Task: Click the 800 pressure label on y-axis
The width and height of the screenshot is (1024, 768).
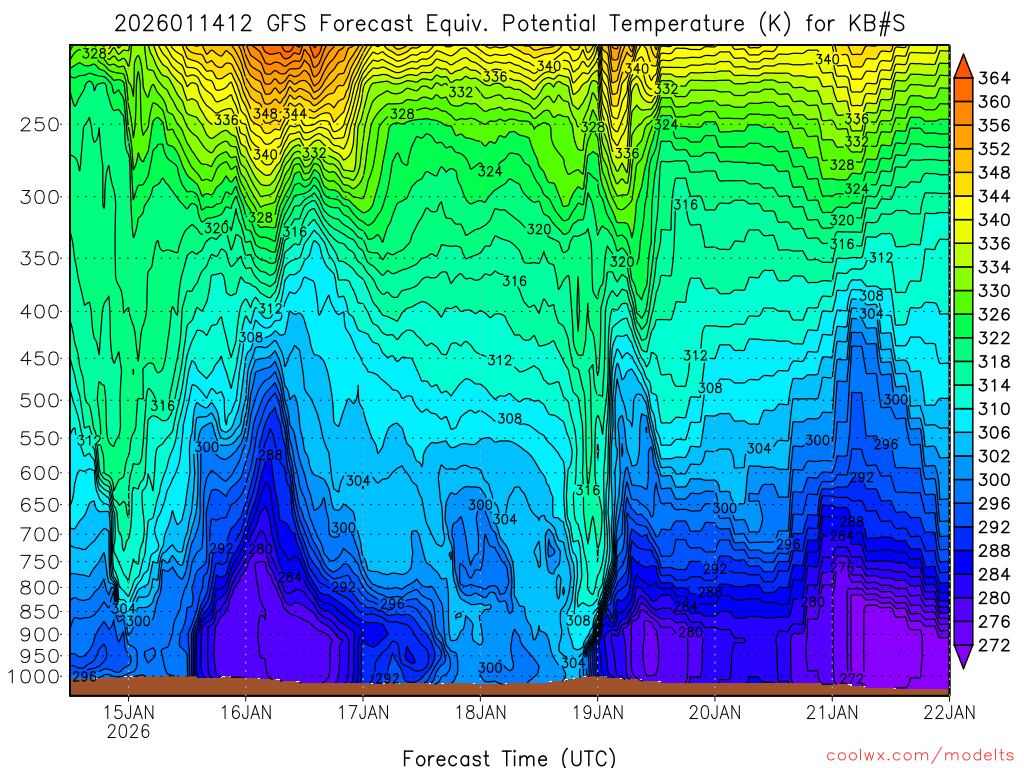Action: 40,587
